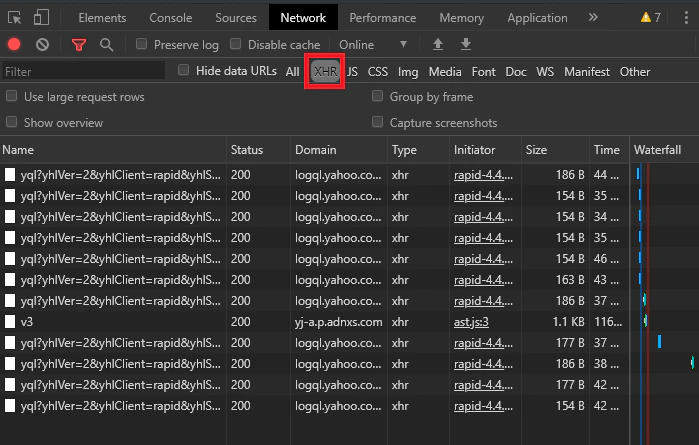Open the network search magnifier

106,45
